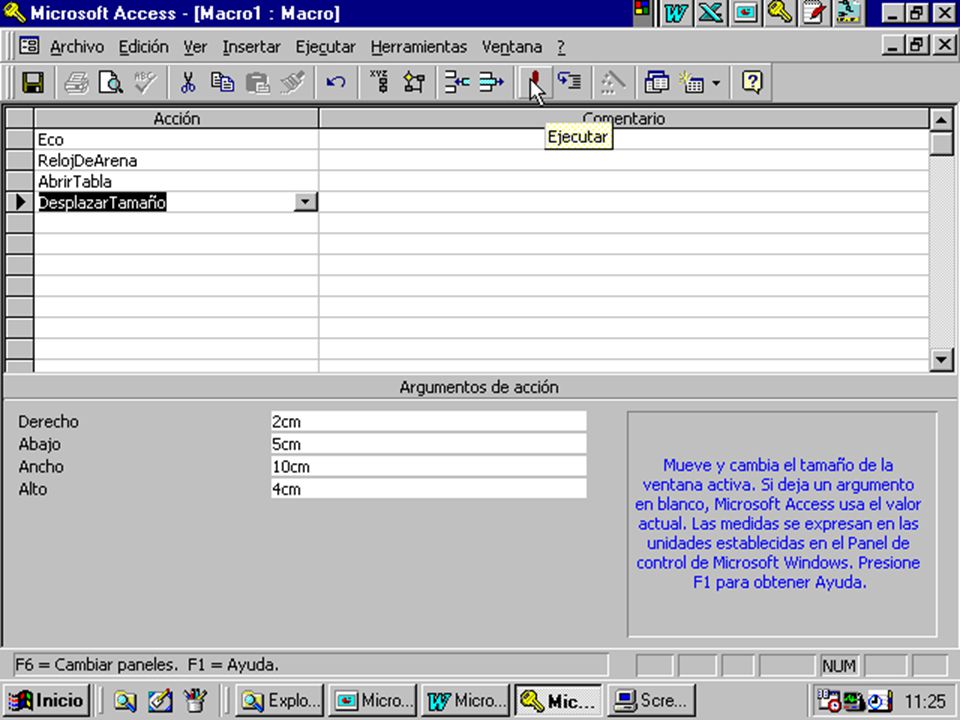Open the Ejecutar menu
This screenshot has width=960, height=720.
(x=325, y=47)
